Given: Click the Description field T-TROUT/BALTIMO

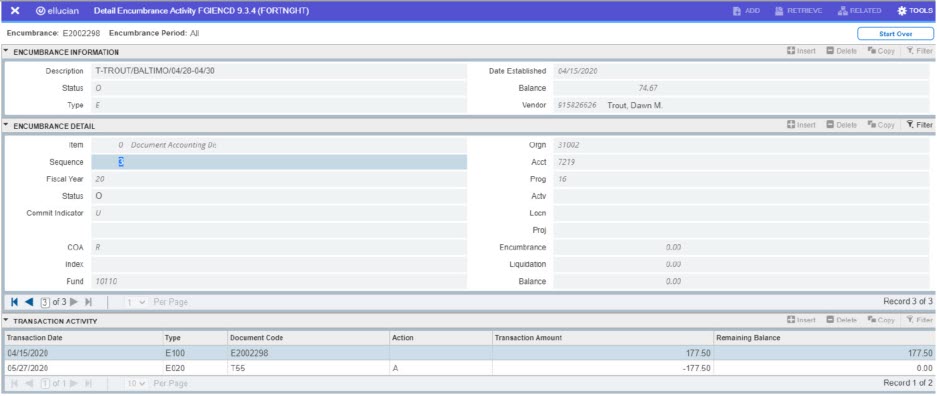Looking at the screenshot, I should (x=279, y=70).
